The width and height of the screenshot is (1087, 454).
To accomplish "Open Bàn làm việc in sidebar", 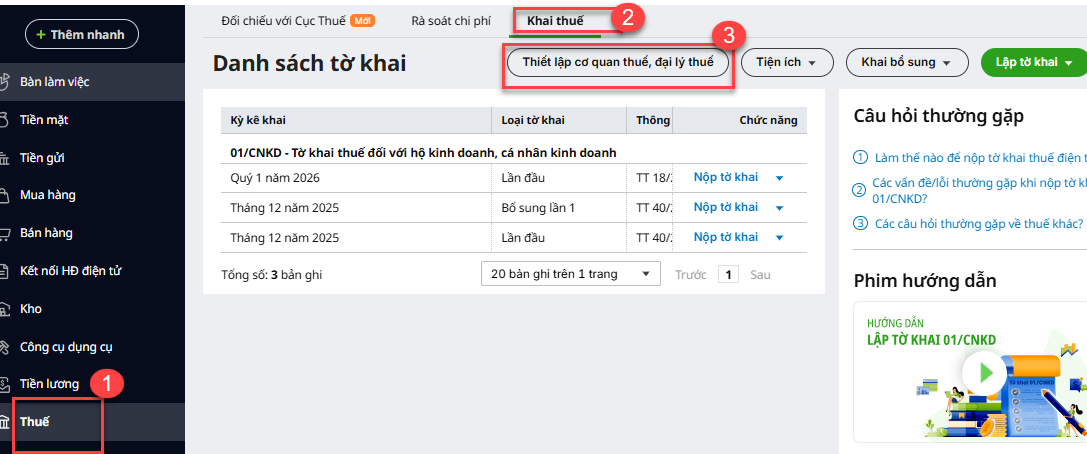I will 60,82.
